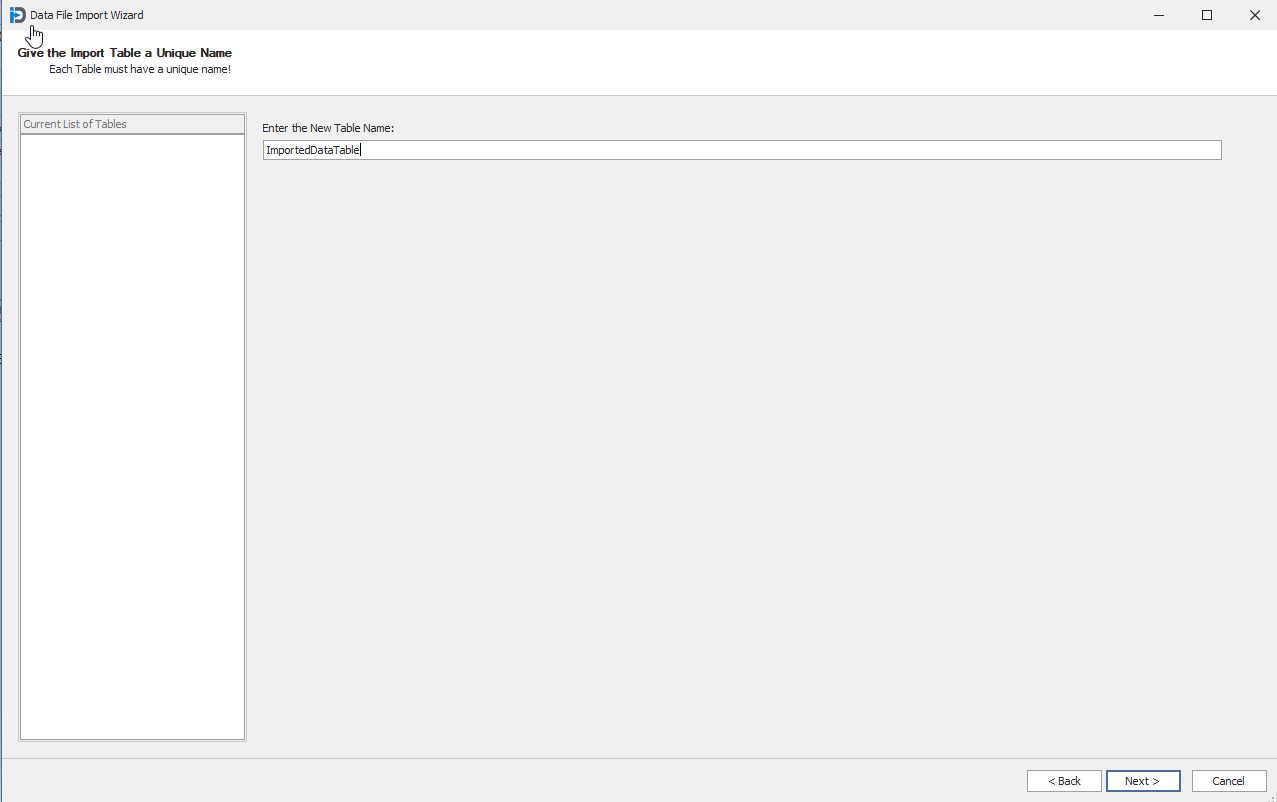Click the Current List of Tables header
Image resolution: width=1277 pixels, height=802 pixels.
coord(132,124)
